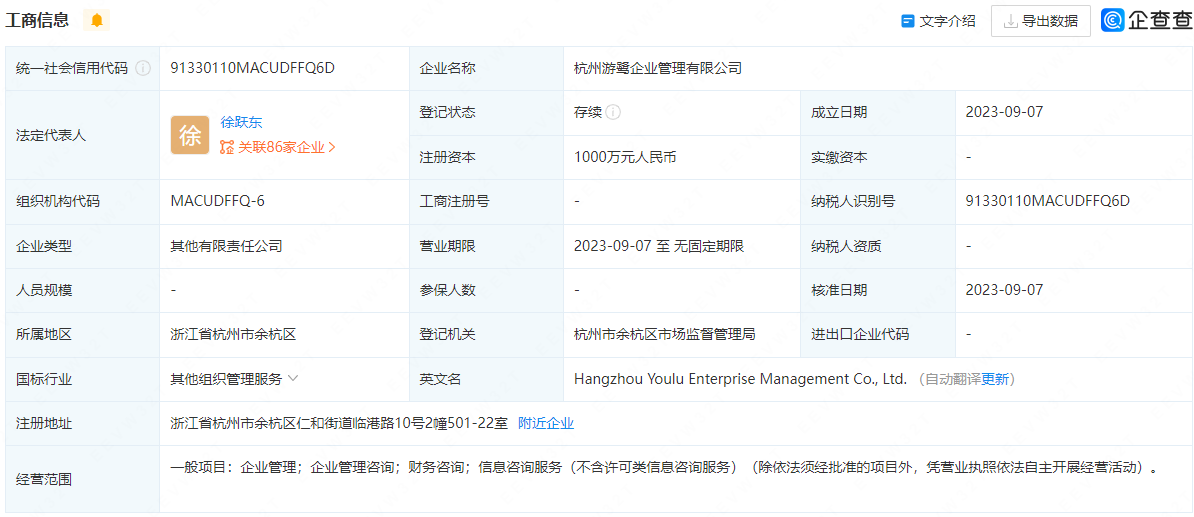Click the 注册地址 label cell

82,423
